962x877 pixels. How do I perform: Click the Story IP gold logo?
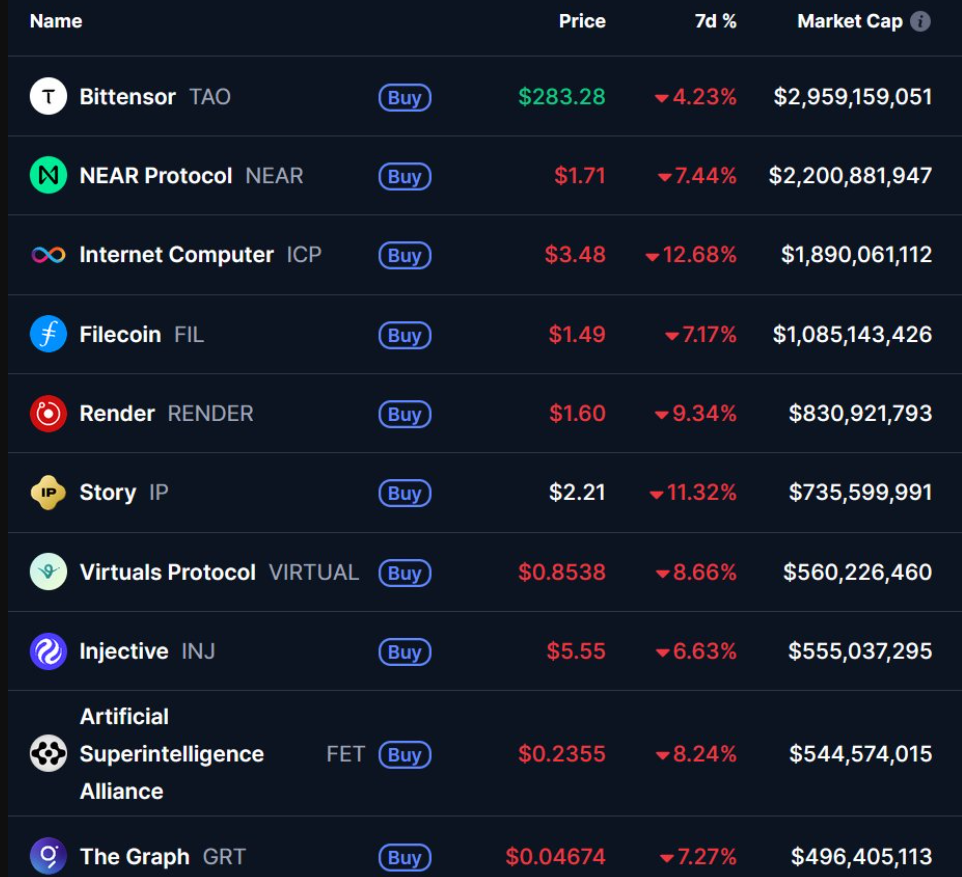(x=48, y=493)
